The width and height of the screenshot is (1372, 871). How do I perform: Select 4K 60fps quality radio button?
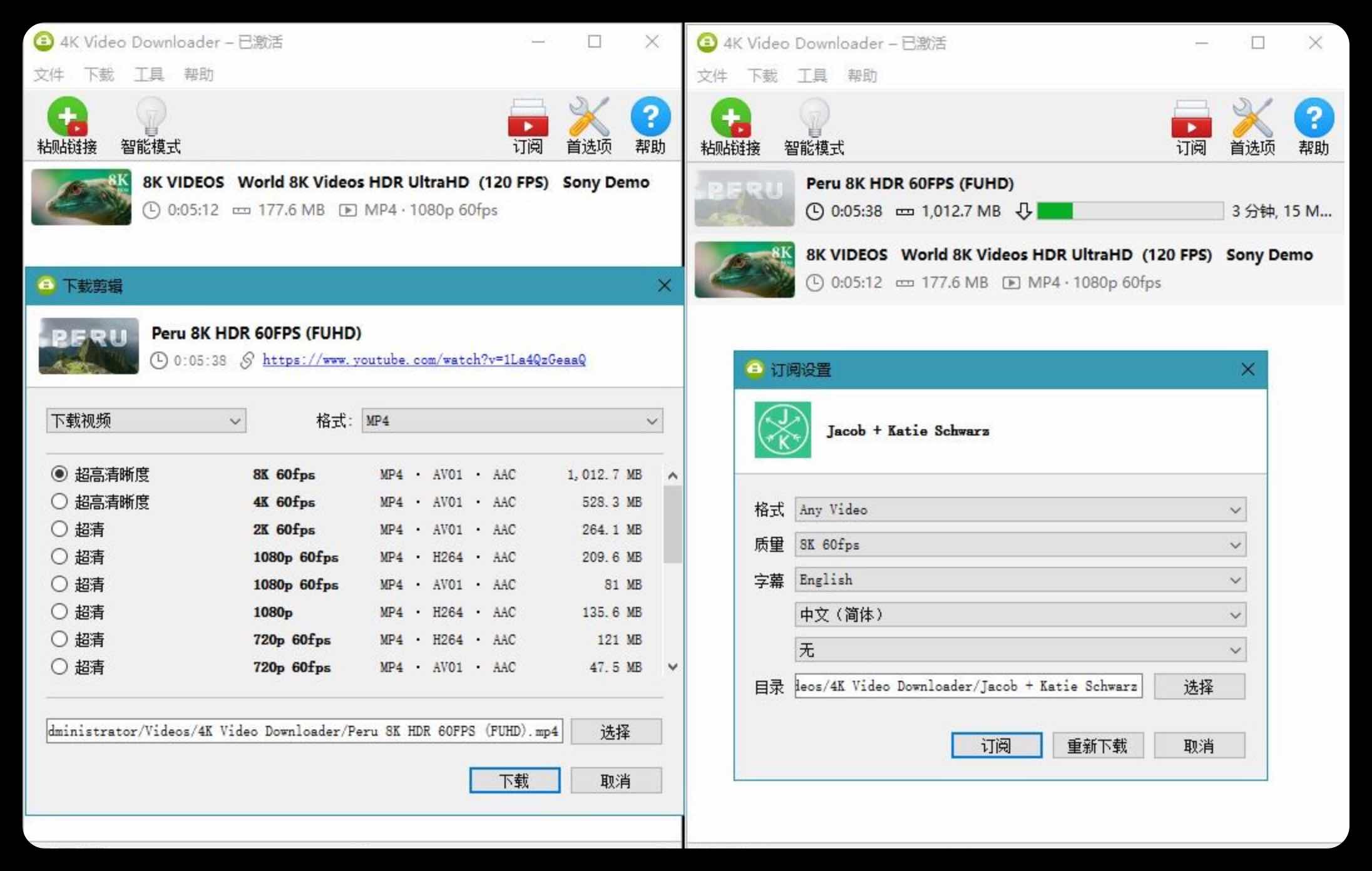[59, 502]
